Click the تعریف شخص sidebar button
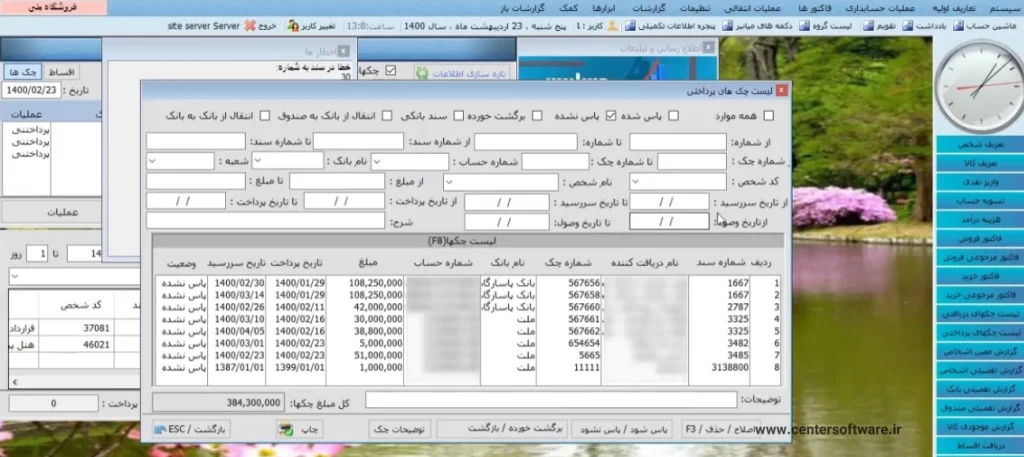 point(980,144)
